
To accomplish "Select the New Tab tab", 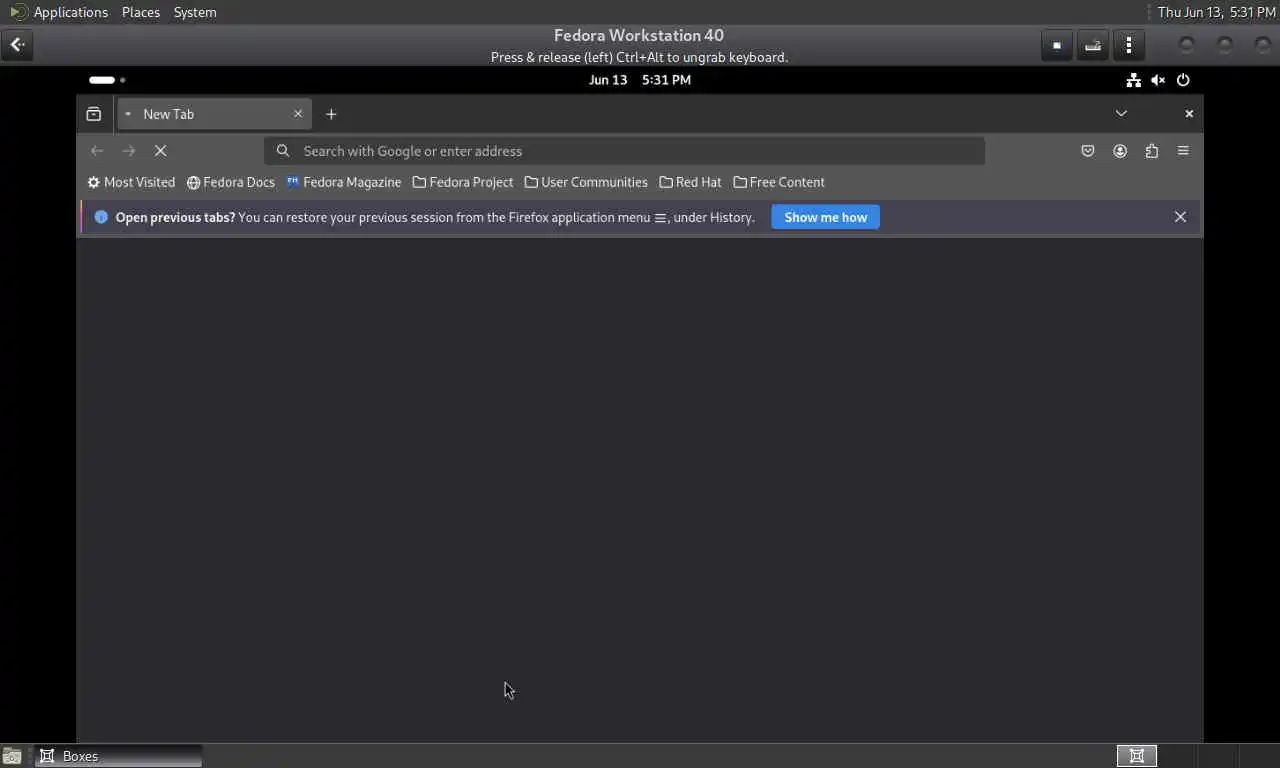I will (x=214, y=114).
